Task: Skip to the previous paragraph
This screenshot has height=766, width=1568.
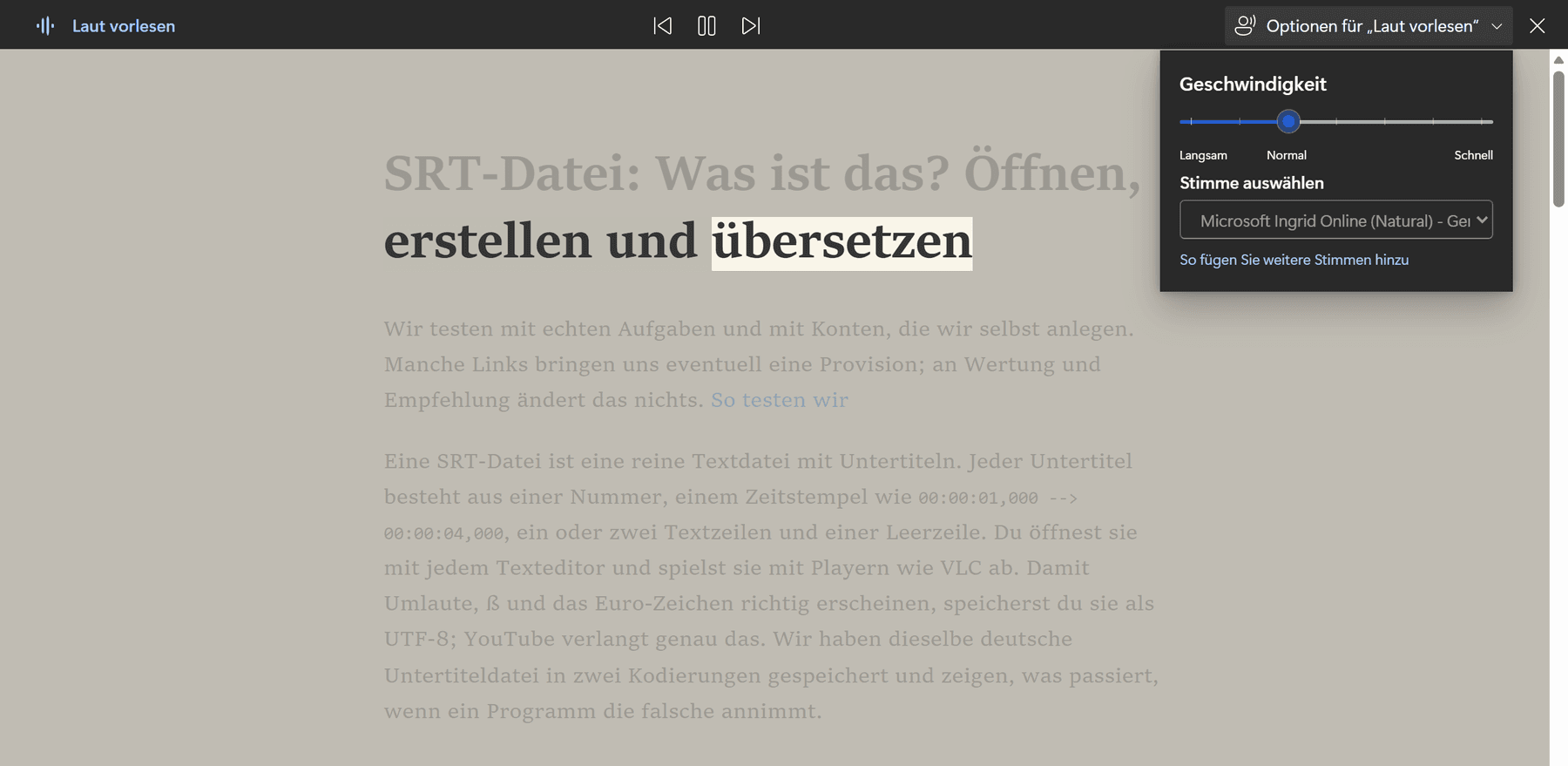Action: 663,26
